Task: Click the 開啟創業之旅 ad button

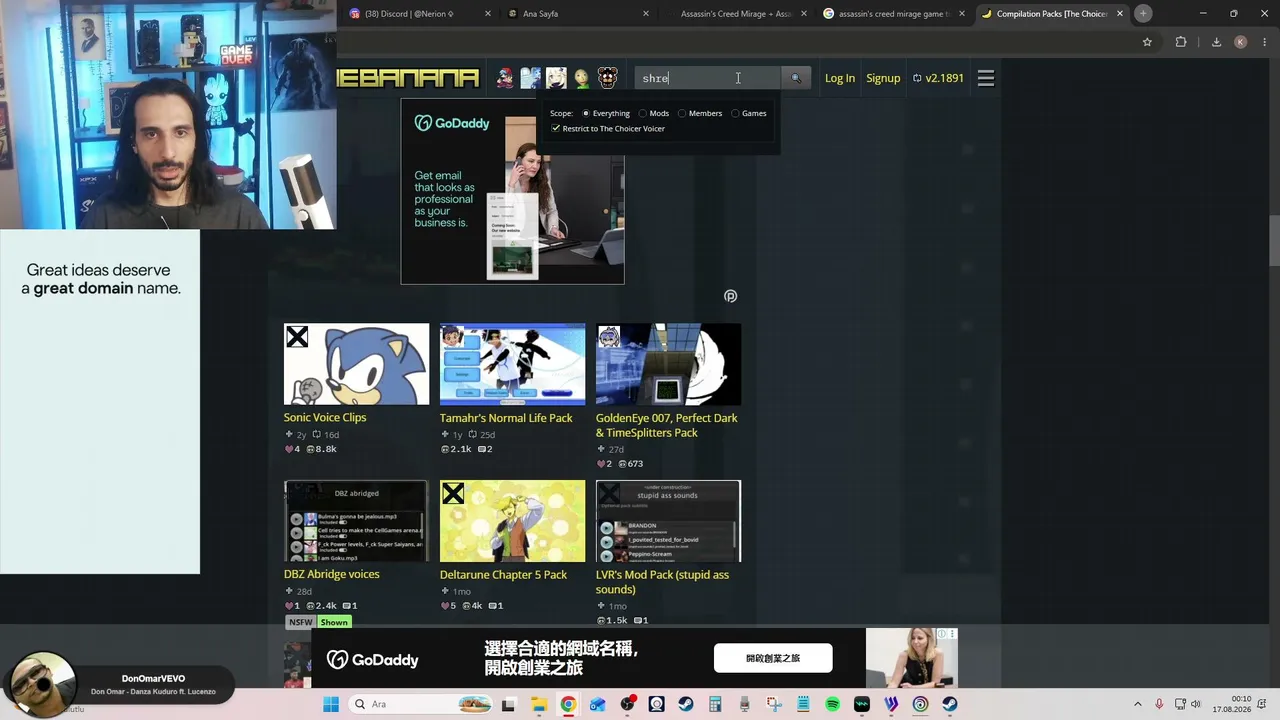Action: coord(773,658)
